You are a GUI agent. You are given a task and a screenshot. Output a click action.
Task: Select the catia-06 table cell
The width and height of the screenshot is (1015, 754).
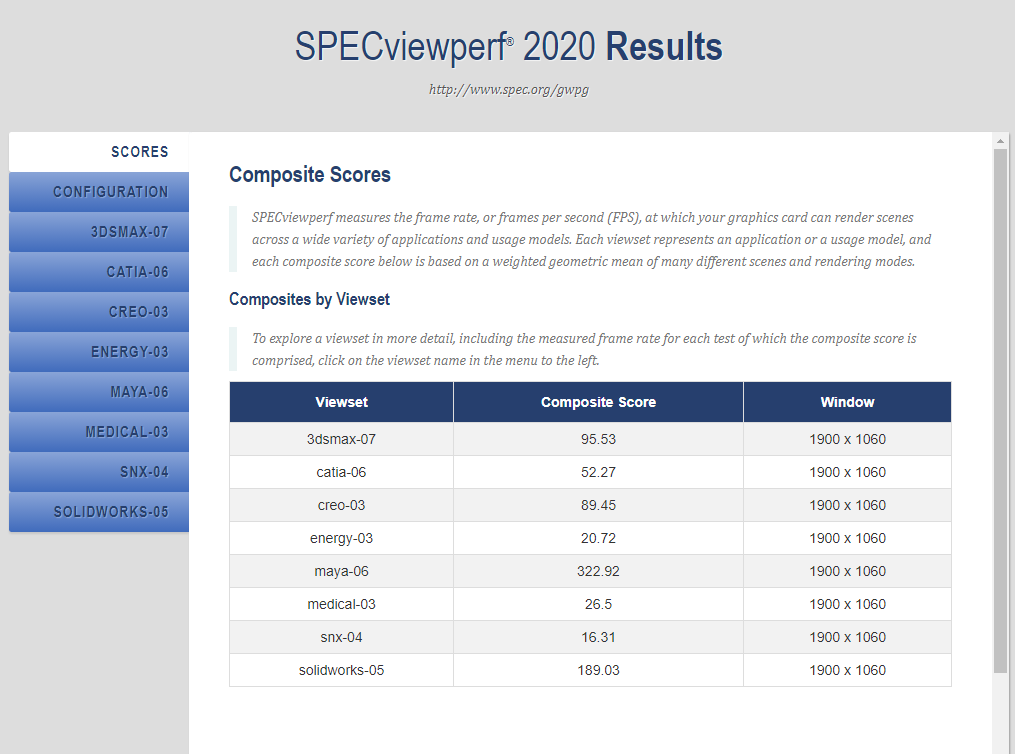click(x=341, y=472)
